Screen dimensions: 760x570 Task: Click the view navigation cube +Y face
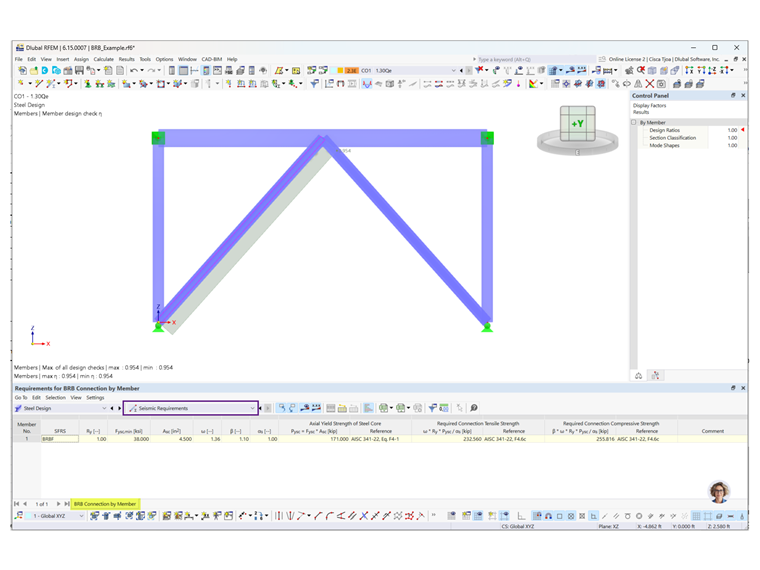[577, 124]
